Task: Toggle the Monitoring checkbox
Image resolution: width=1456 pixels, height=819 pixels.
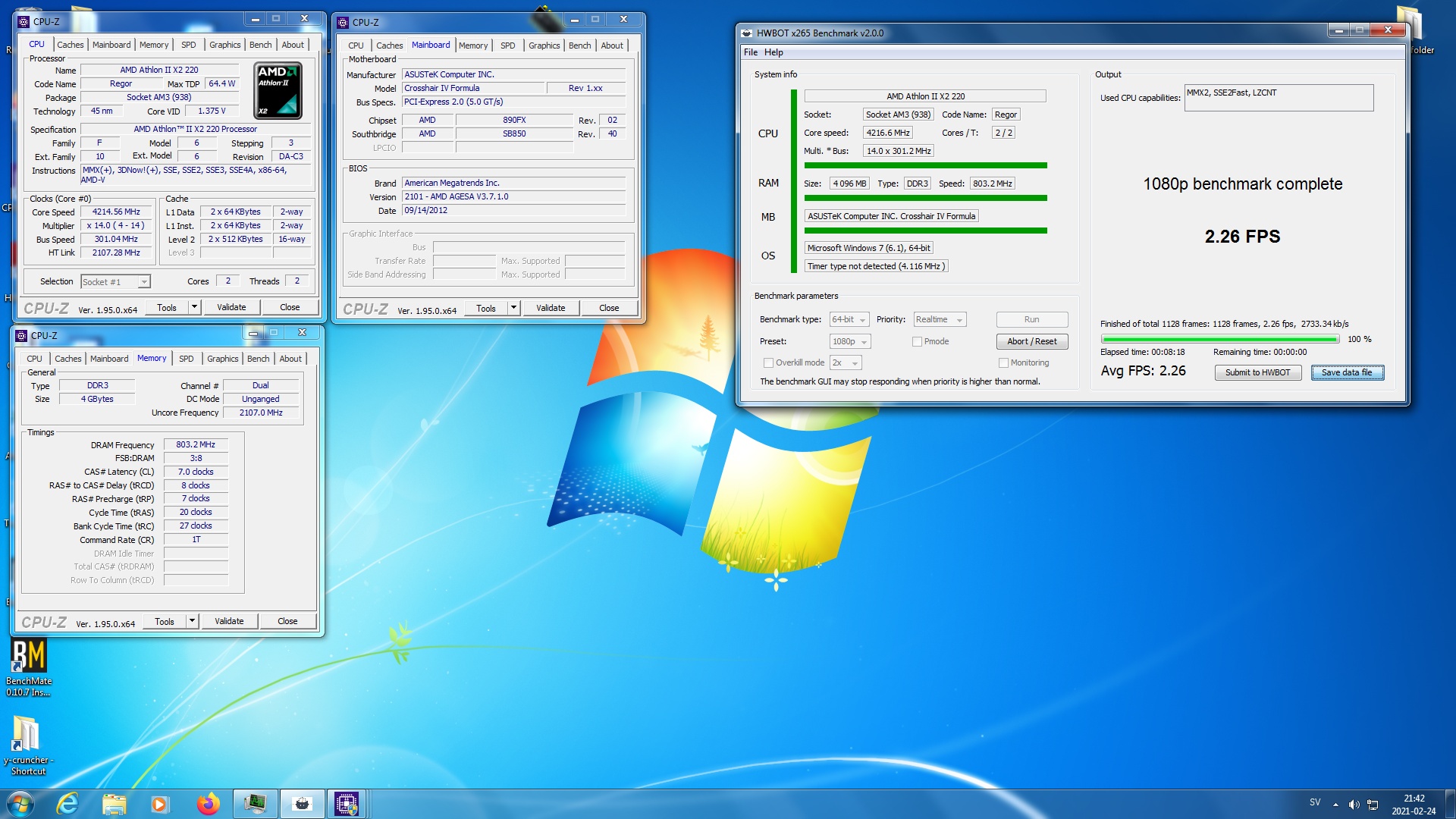Action: click(x=1003, y=362)
